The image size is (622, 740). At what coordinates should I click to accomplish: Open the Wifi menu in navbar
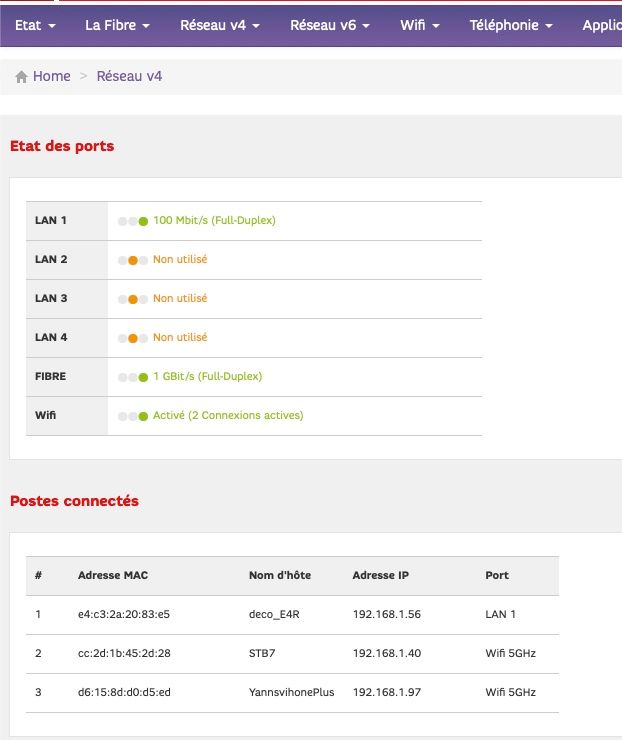click(419, 25)
